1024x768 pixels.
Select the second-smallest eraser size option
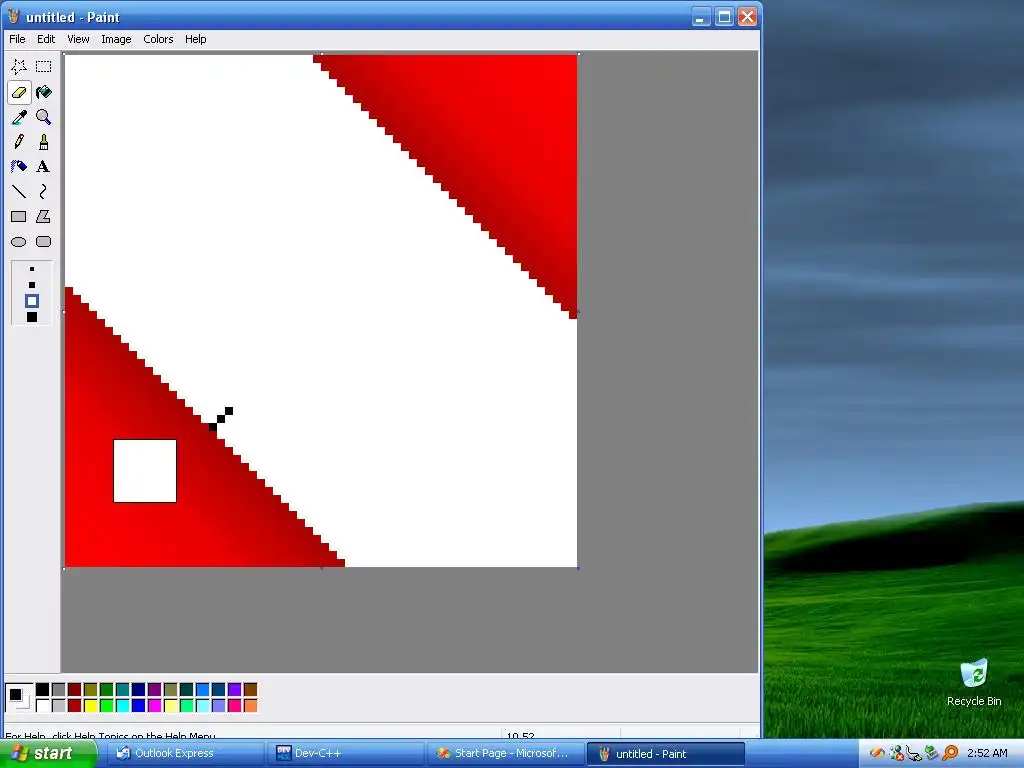pos(32,285)
